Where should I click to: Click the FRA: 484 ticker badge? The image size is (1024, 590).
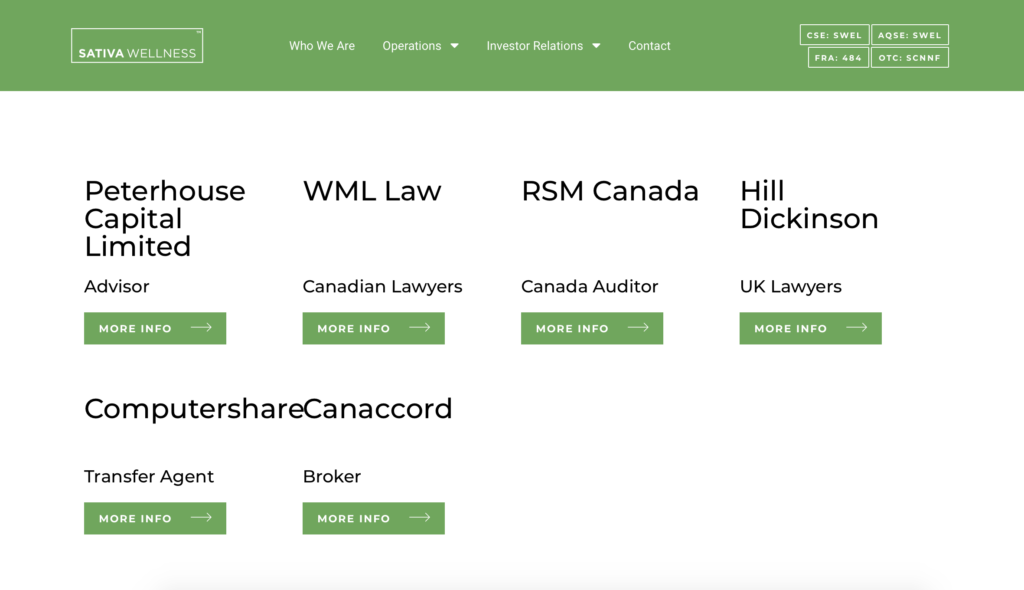(x=838, y=57)
